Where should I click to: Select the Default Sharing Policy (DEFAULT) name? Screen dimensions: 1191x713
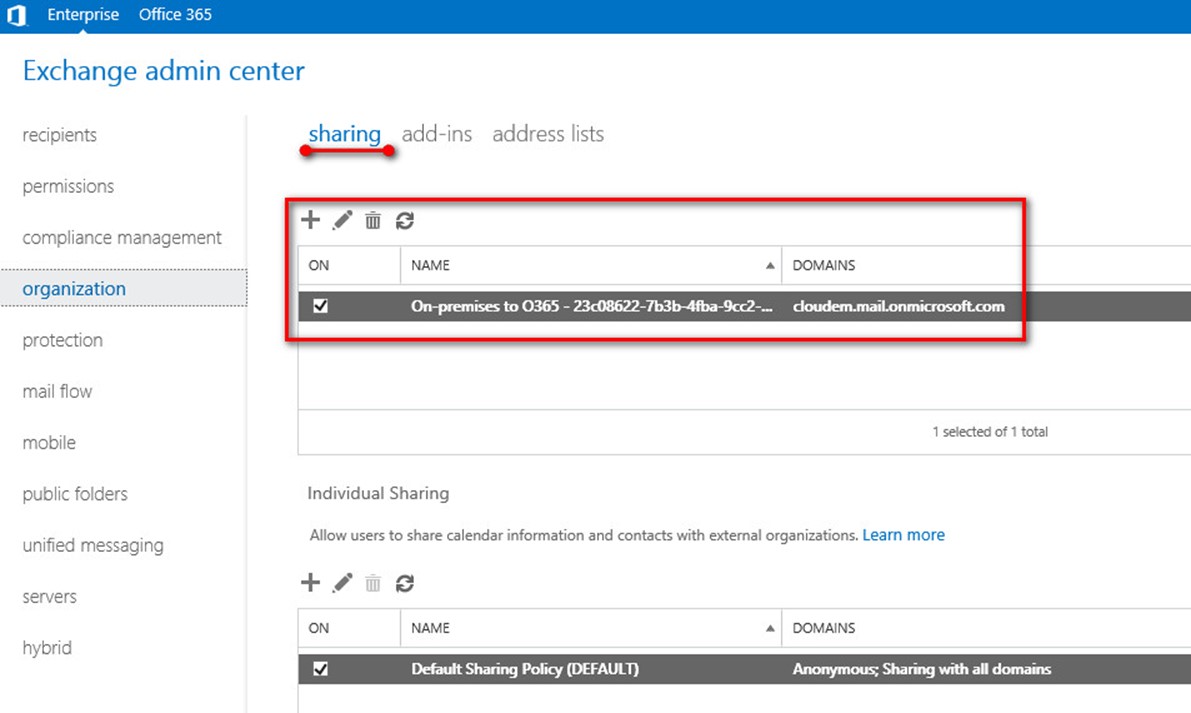click(x=525, y=669)
